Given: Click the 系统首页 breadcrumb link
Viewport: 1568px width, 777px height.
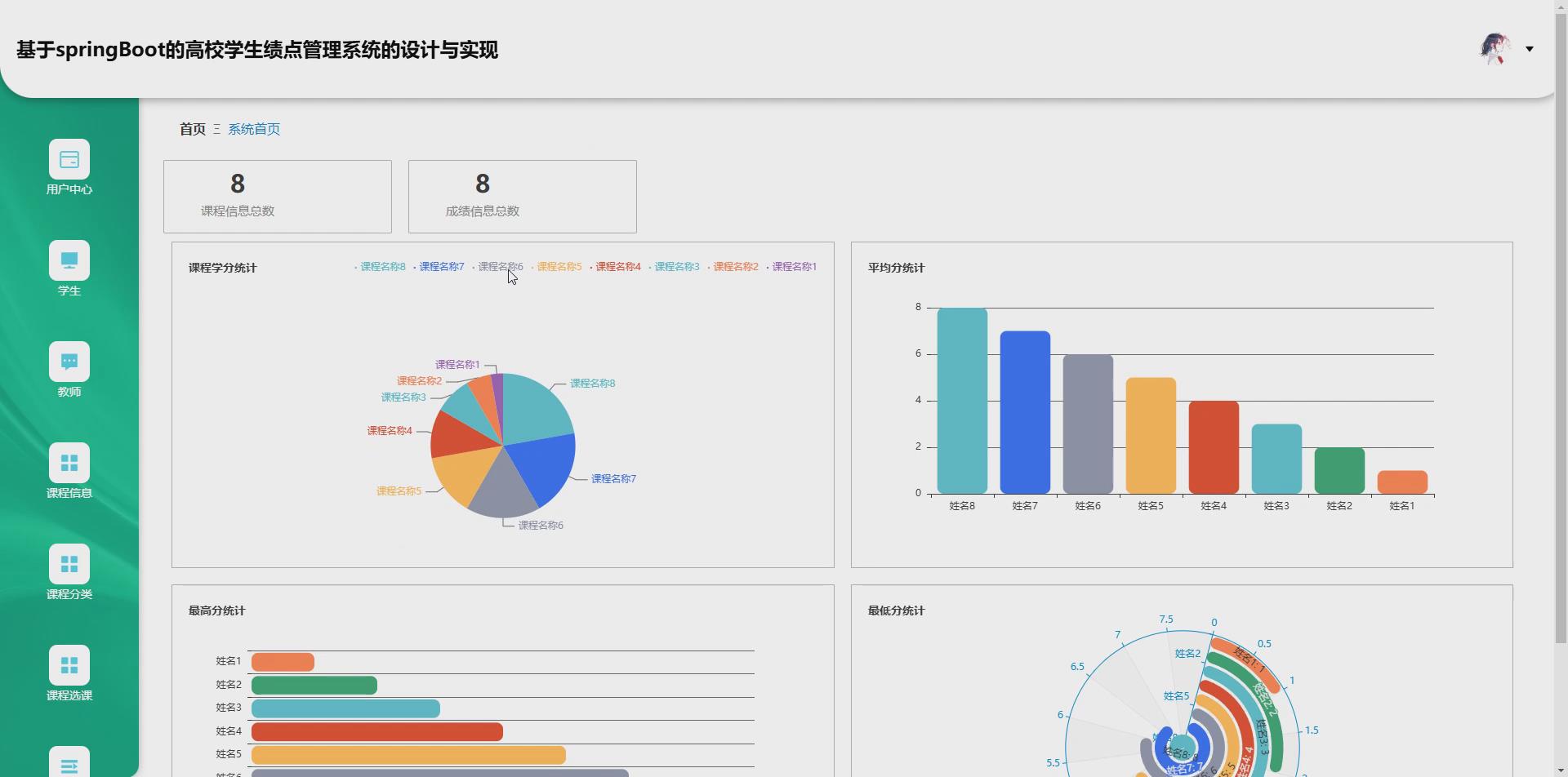Looking at the screenshot, I should pos(254,129).
